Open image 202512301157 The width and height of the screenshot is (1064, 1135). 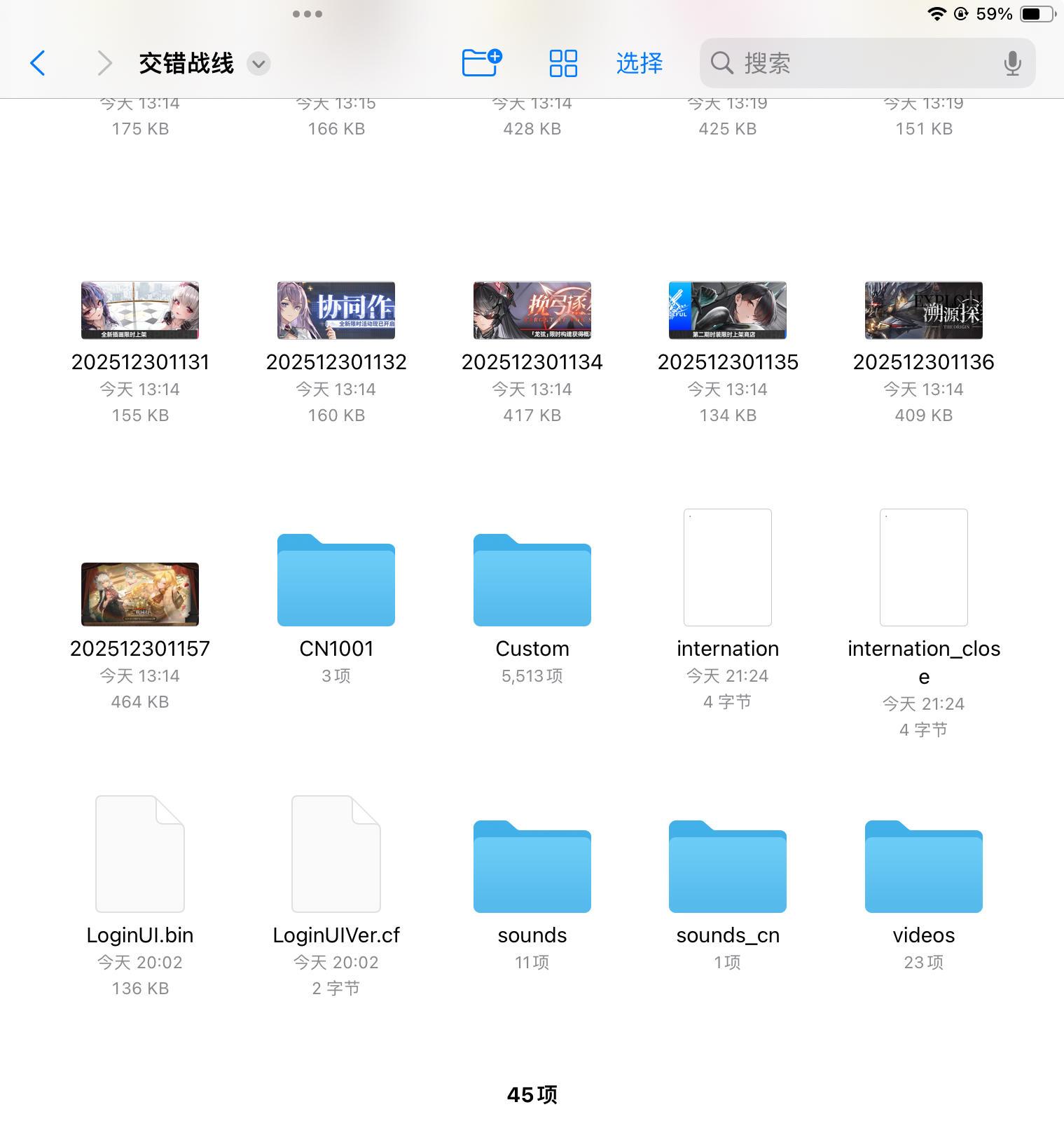coord(140,594)
